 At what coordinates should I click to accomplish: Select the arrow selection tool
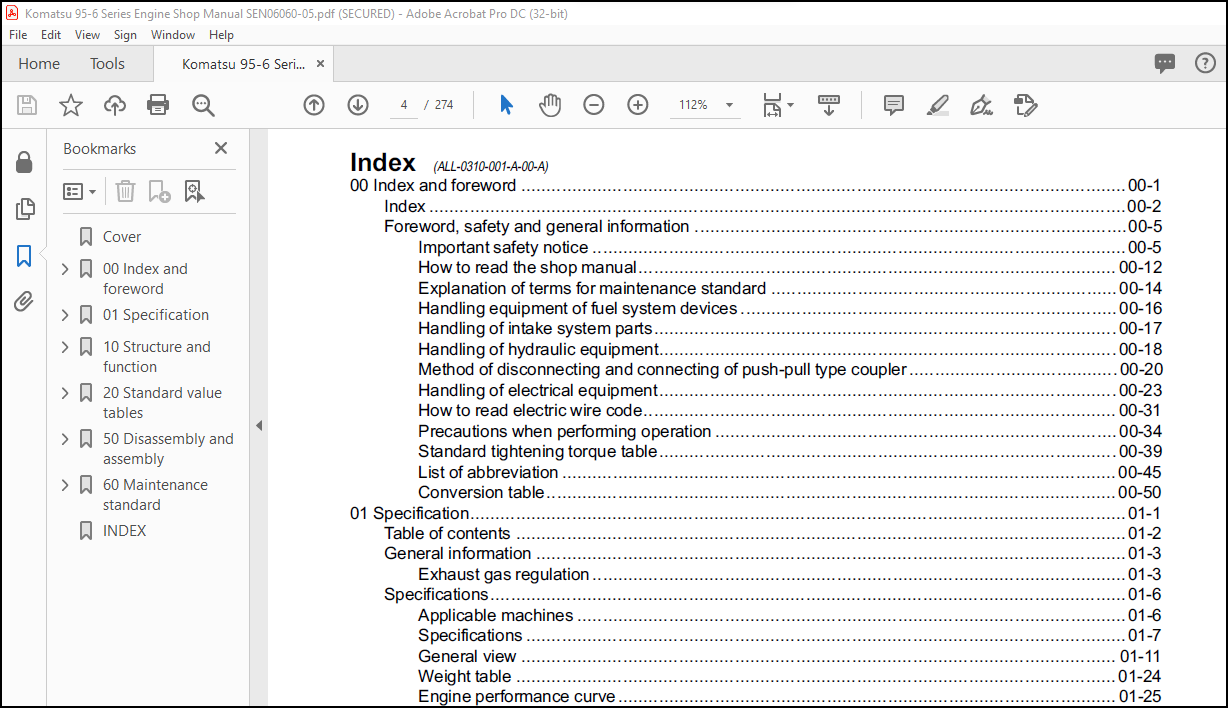pos(506,105)
